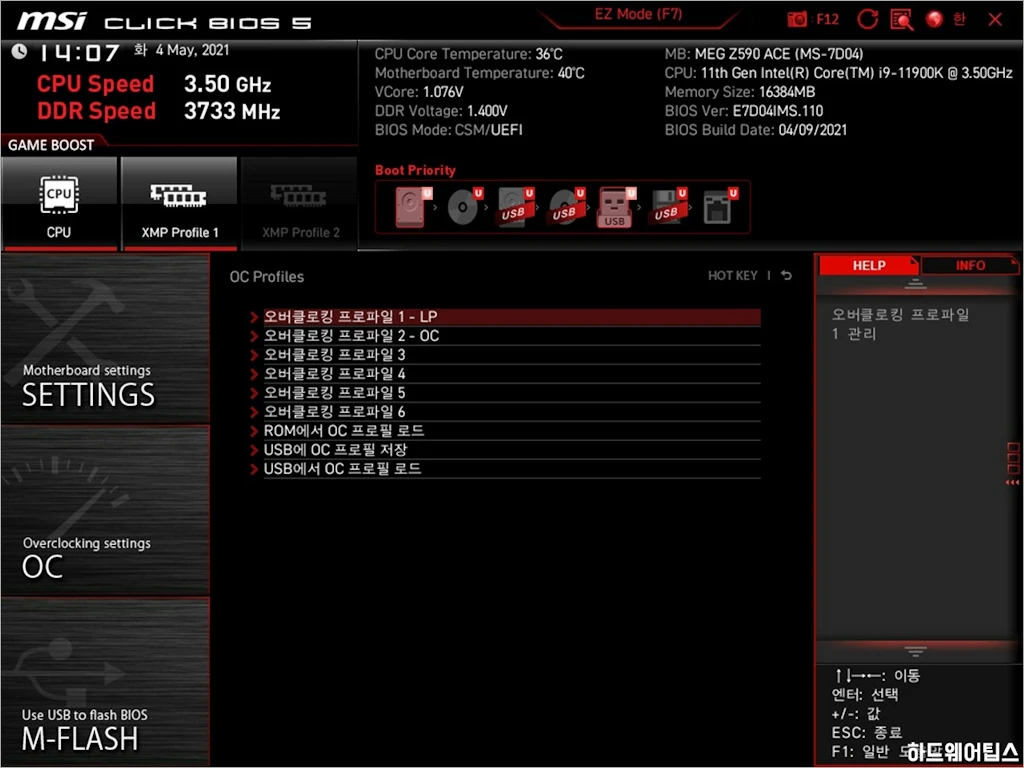
Task: Click the clock icon beside the time
Action: [20, 51]
